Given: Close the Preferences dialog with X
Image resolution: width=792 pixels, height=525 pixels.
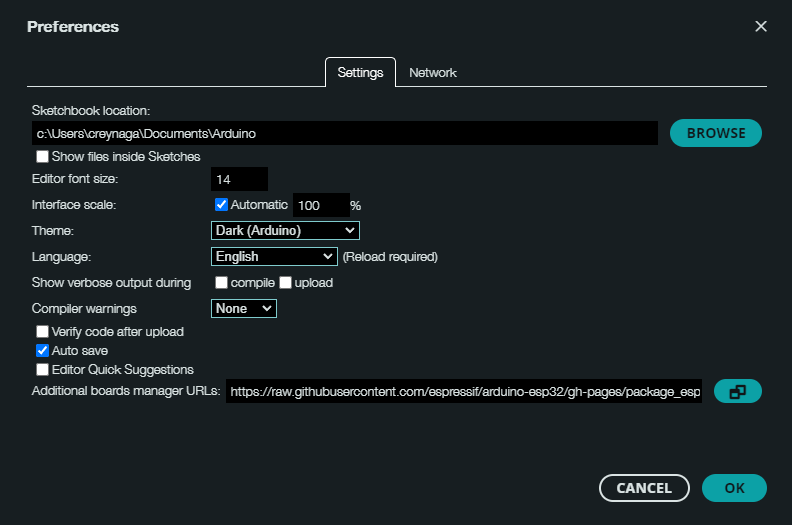Looking at the screenshot, I should pyautogui.click(x=761, y=26).
